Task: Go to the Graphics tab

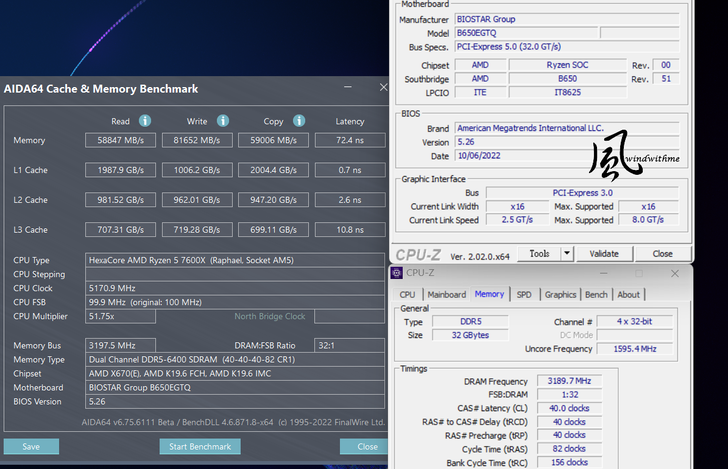Action: tap(560, 295)
